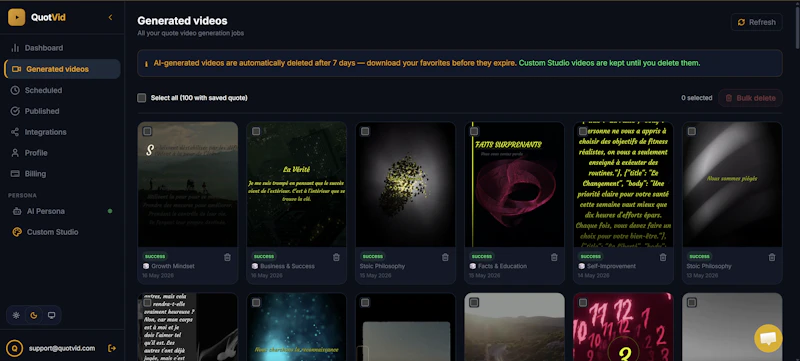Open the live chat bubble widget

[x=768, y=338]
